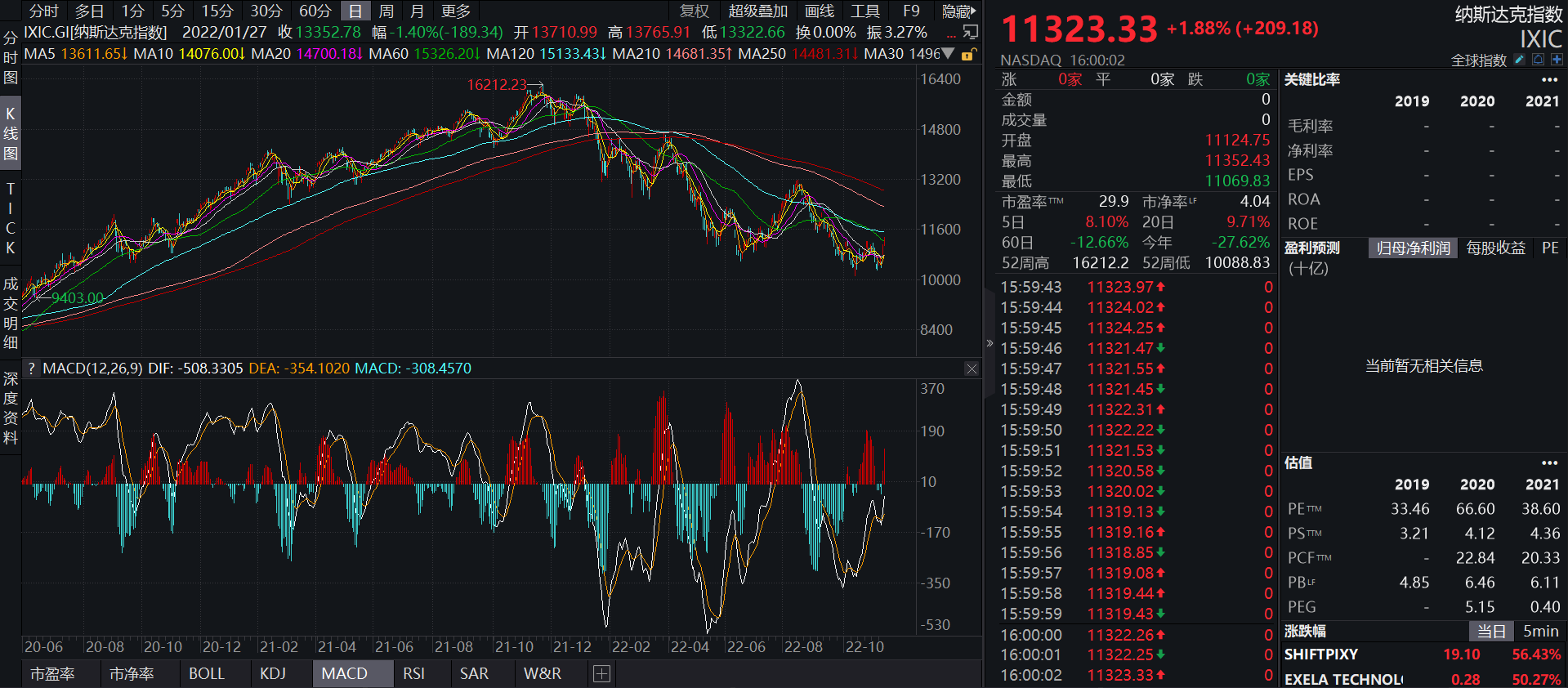Toggle 复权 price adjustment
This screenshot has height=688, width=1568.
pyautogui.click(x=695, y=11)
